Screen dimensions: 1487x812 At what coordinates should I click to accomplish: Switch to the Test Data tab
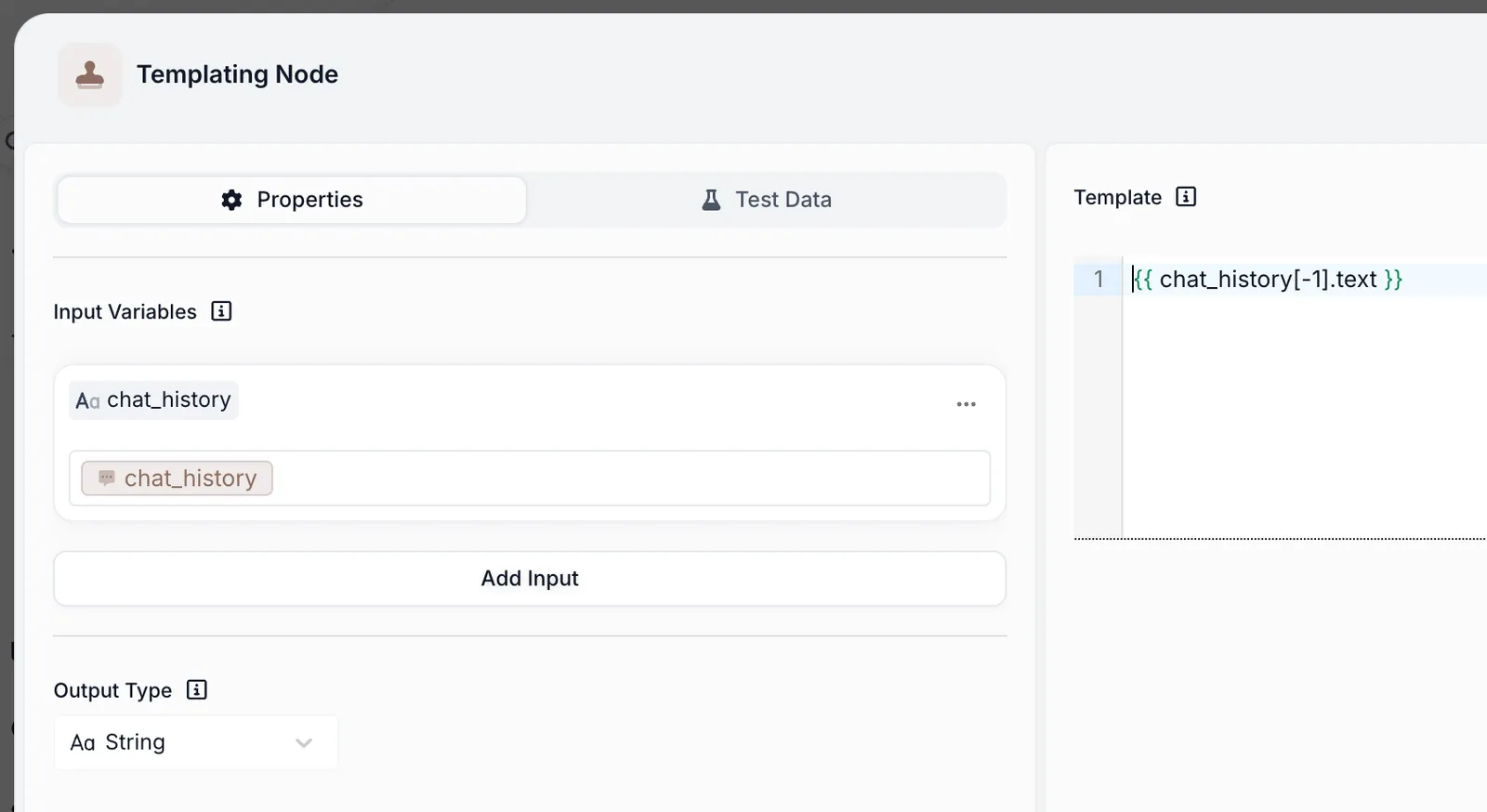[x=766, y=200]
